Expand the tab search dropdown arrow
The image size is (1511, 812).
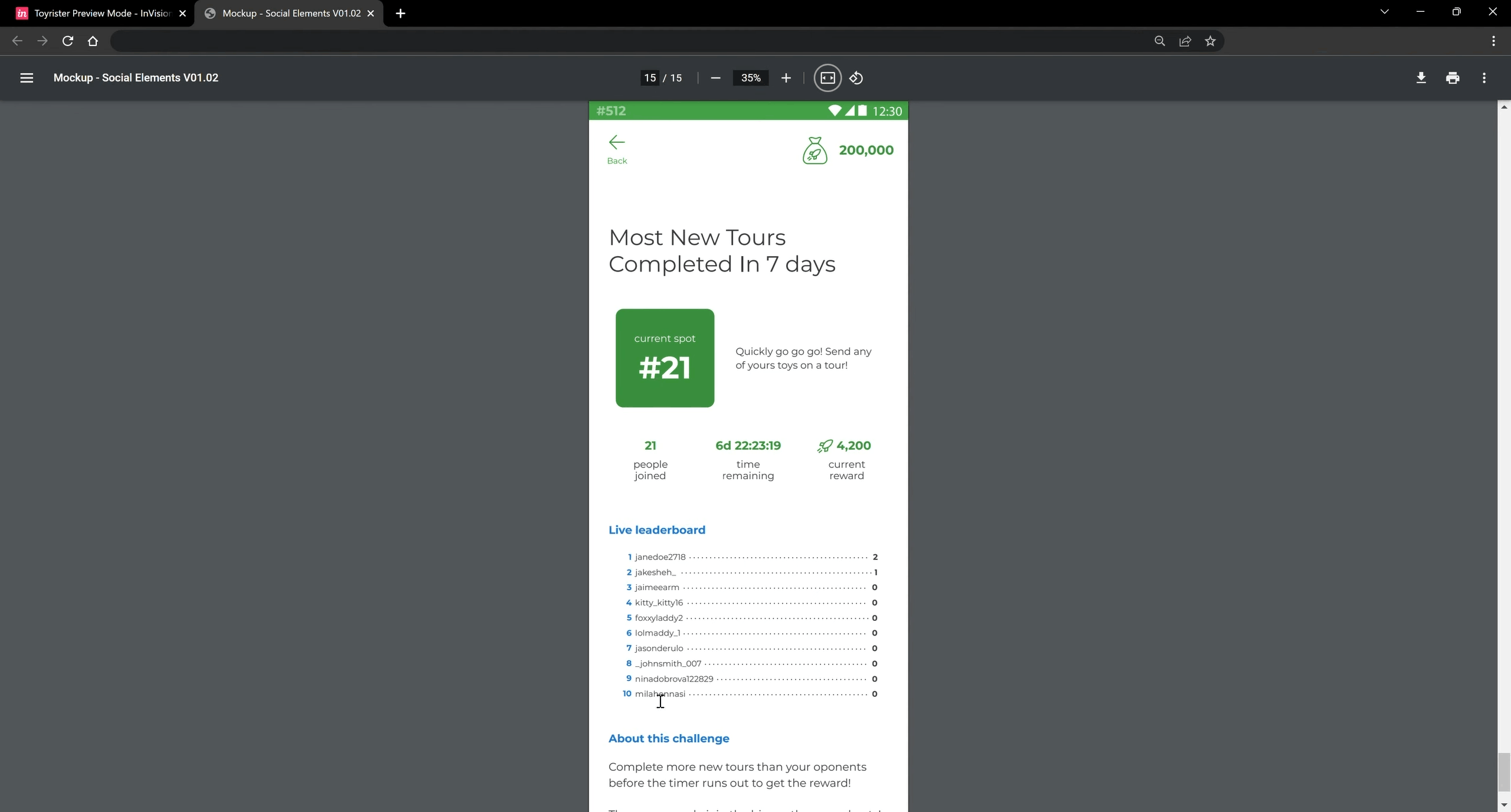tap(1384, 12)
